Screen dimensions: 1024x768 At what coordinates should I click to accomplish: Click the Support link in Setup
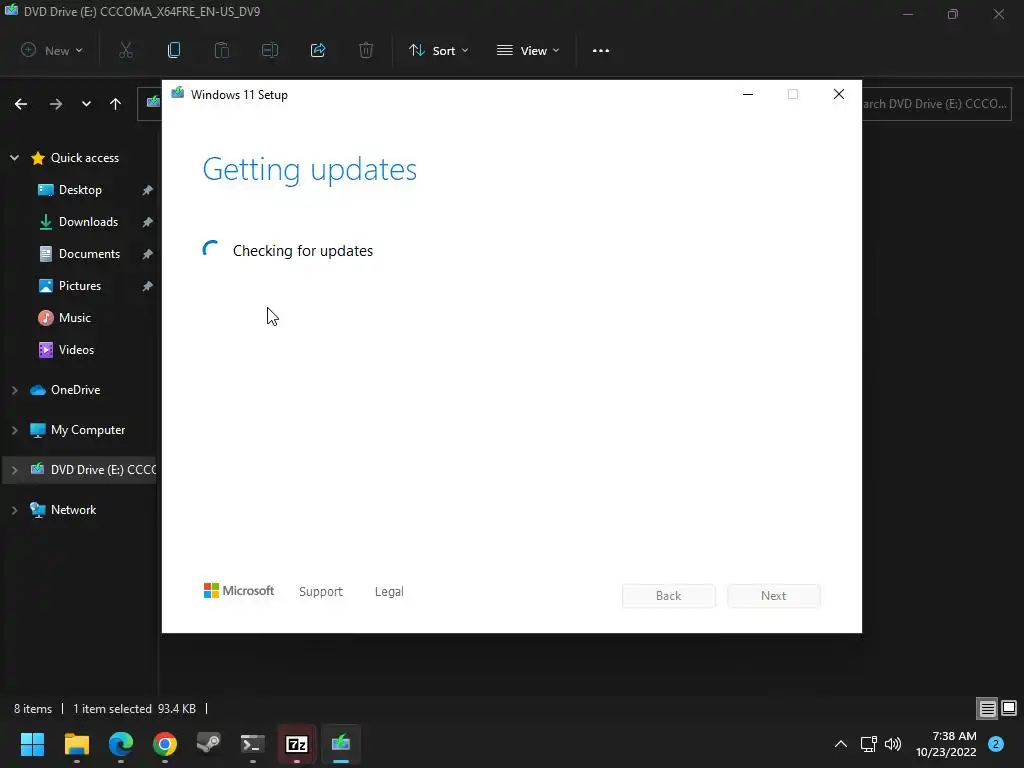[x=321, y=591]
